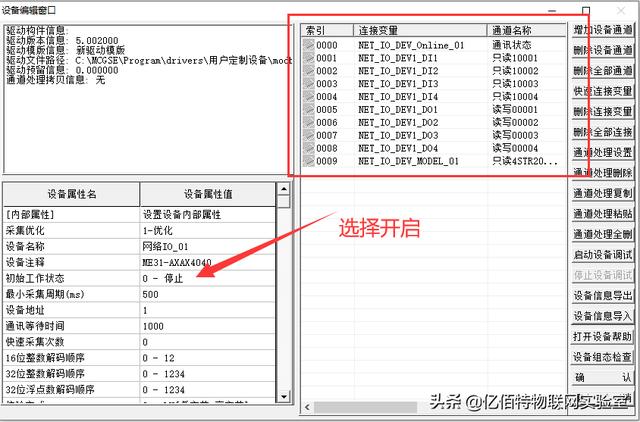Click 删除全部通道 button

click(x=602, y=71)
